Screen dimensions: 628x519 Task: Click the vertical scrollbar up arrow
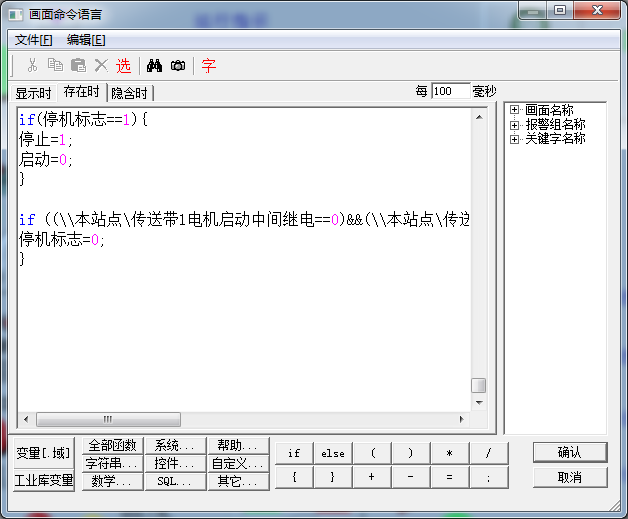(x=479, y=117)
